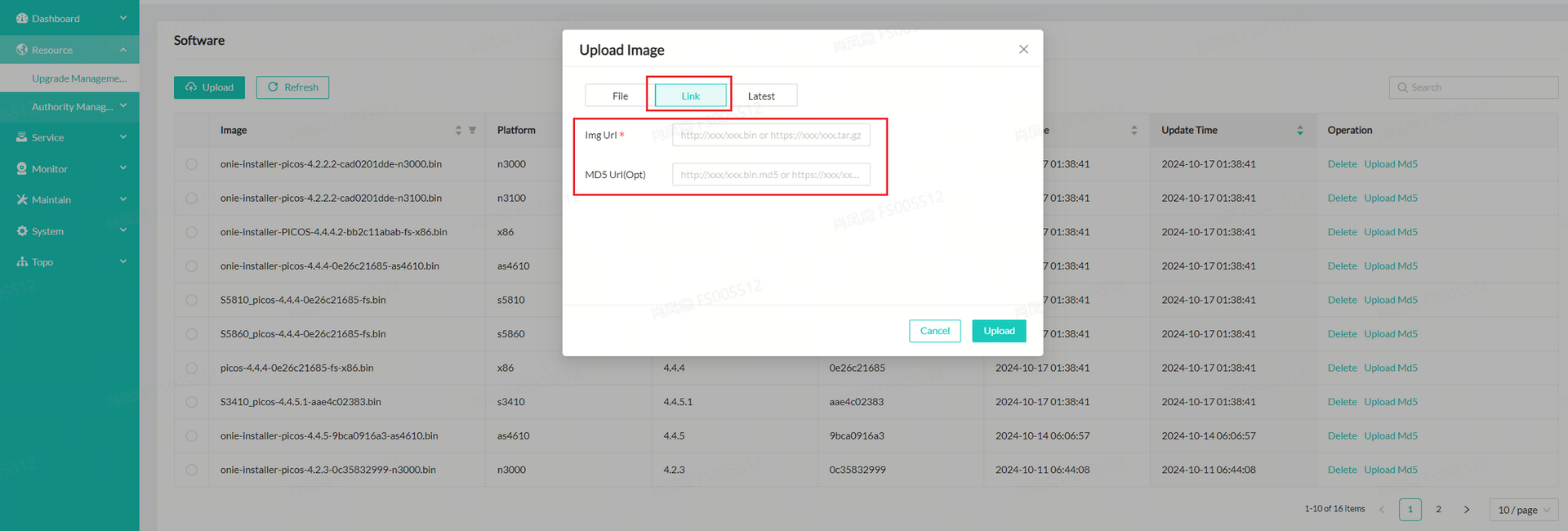Close the Upload Image dialog
Image resolution: width=1568 pixels, height=531 pixels.
coord(1023,50)
